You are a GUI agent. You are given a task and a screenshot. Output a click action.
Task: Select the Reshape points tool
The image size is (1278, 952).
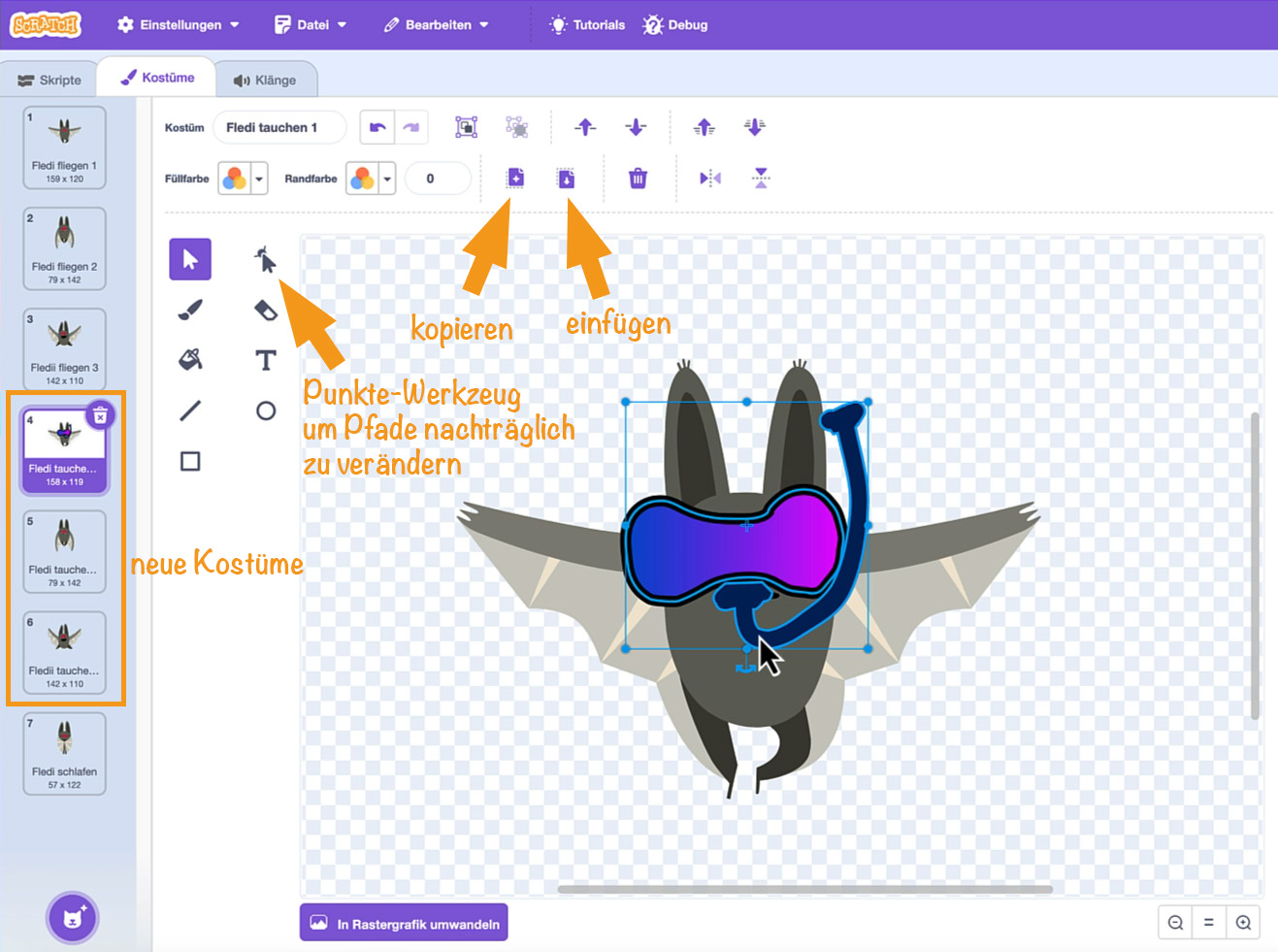[265, 259]
